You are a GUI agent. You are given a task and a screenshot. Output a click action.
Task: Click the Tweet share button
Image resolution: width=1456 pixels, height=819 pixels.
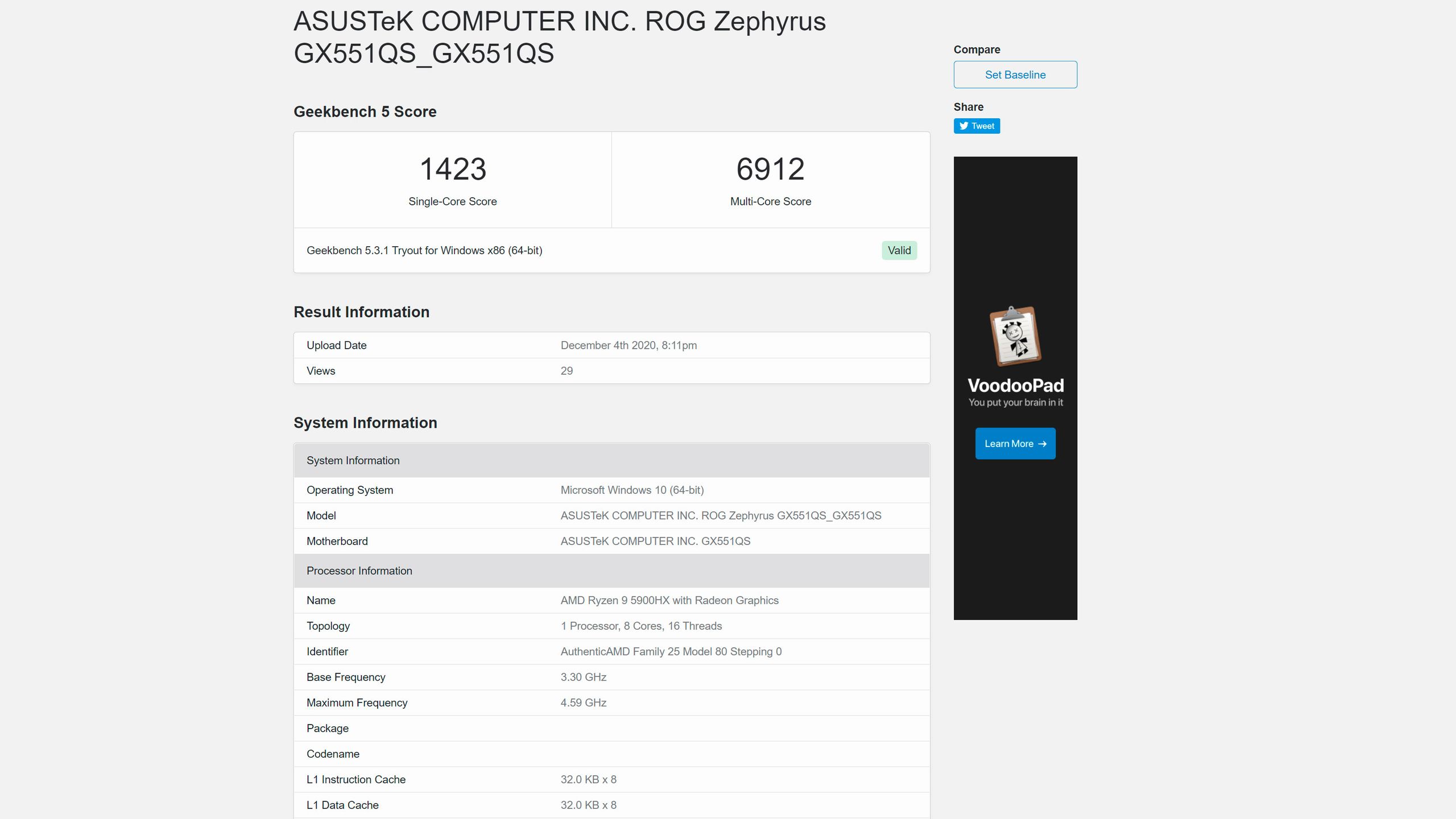(x=977, y=126)
